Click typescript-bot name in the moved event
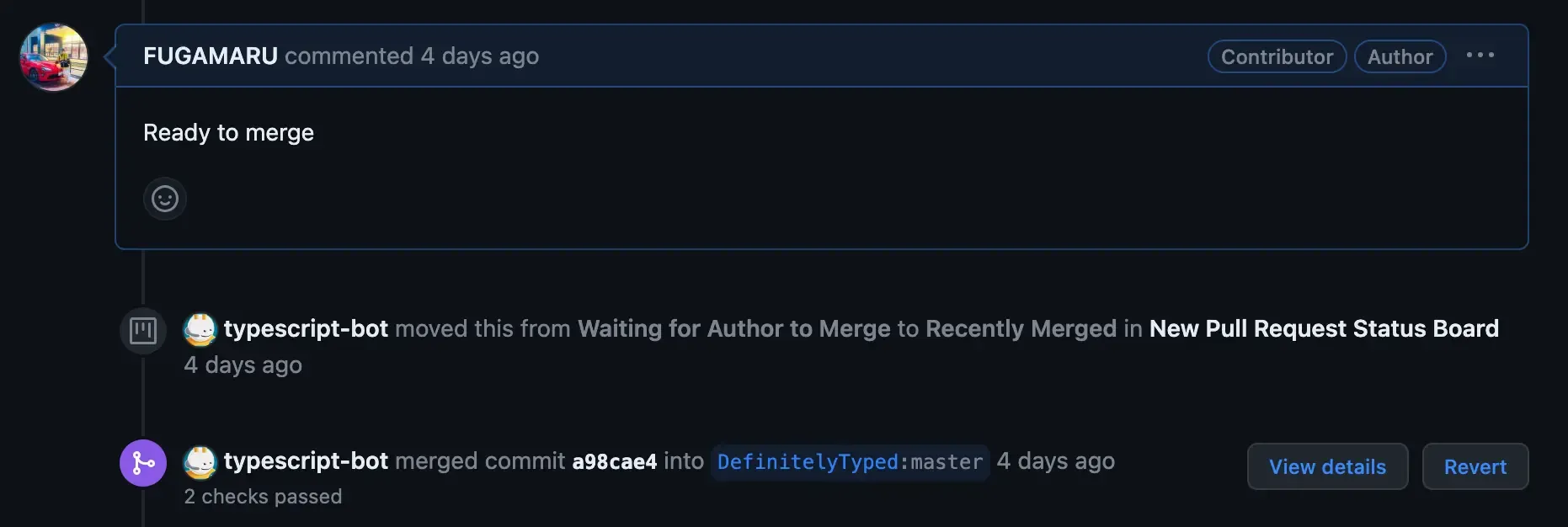Viewport: 1568px width, 527px height. [x=306, y=328]
